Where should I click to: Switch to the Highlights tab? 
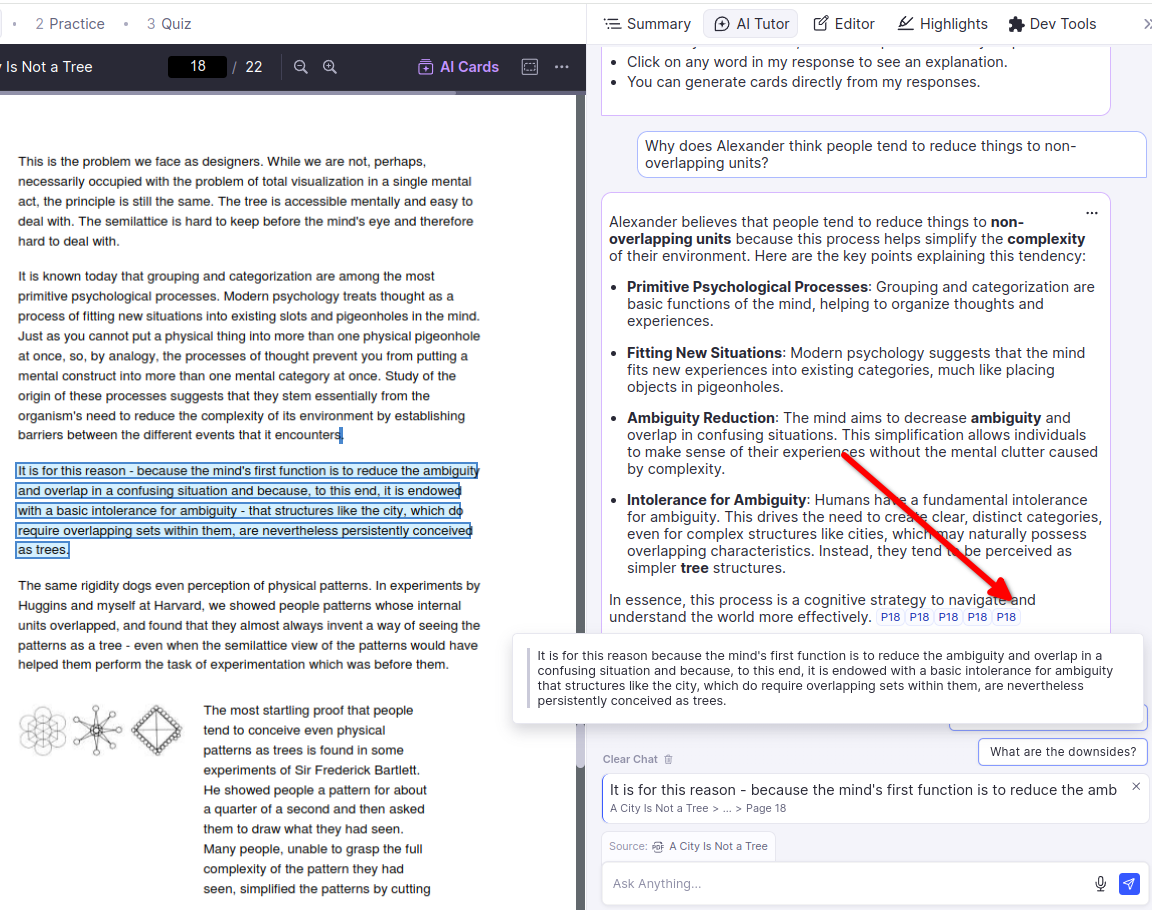point(942,24)
